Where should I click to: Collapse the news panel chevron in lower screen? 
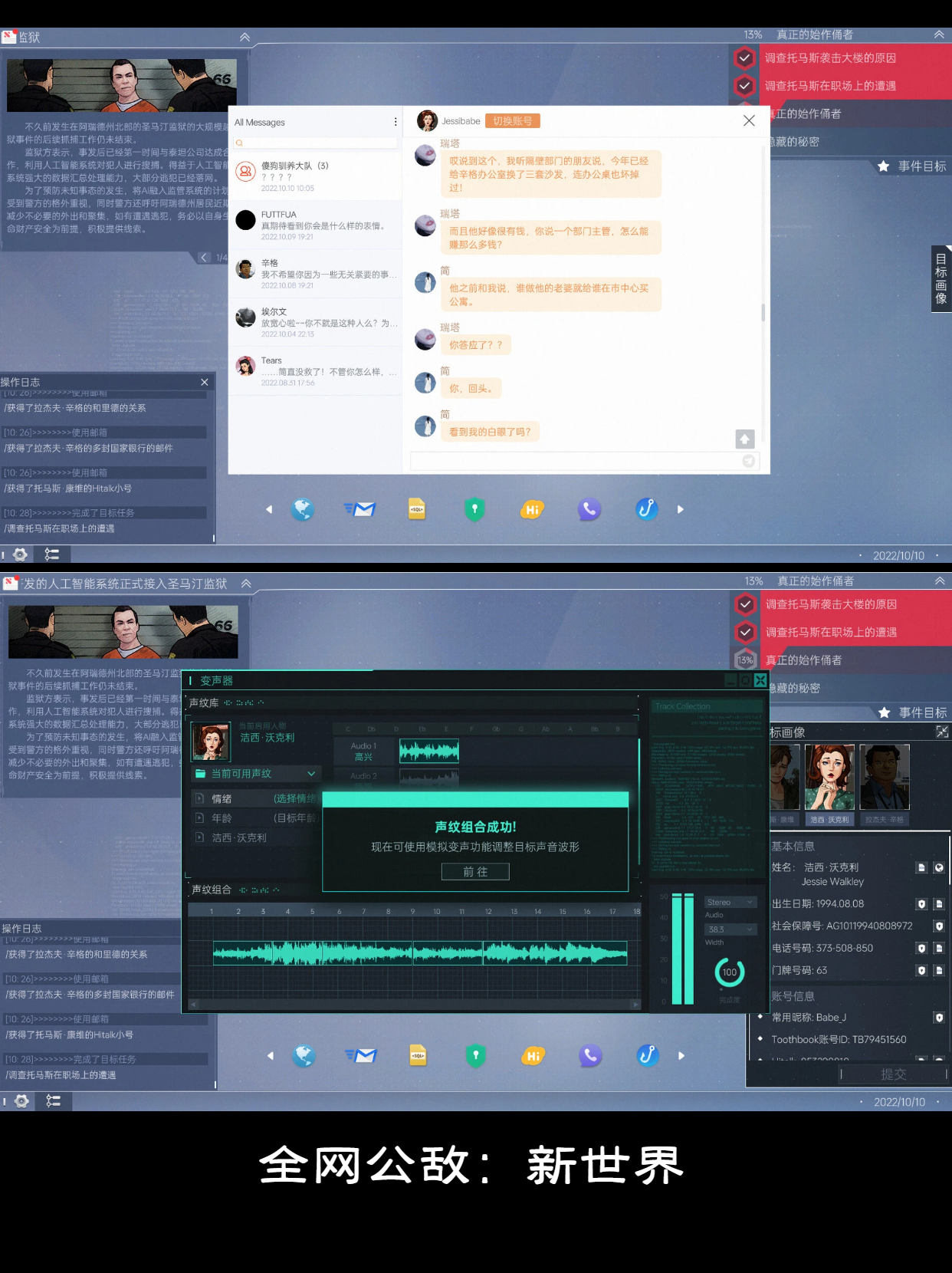tap(246, 584)
